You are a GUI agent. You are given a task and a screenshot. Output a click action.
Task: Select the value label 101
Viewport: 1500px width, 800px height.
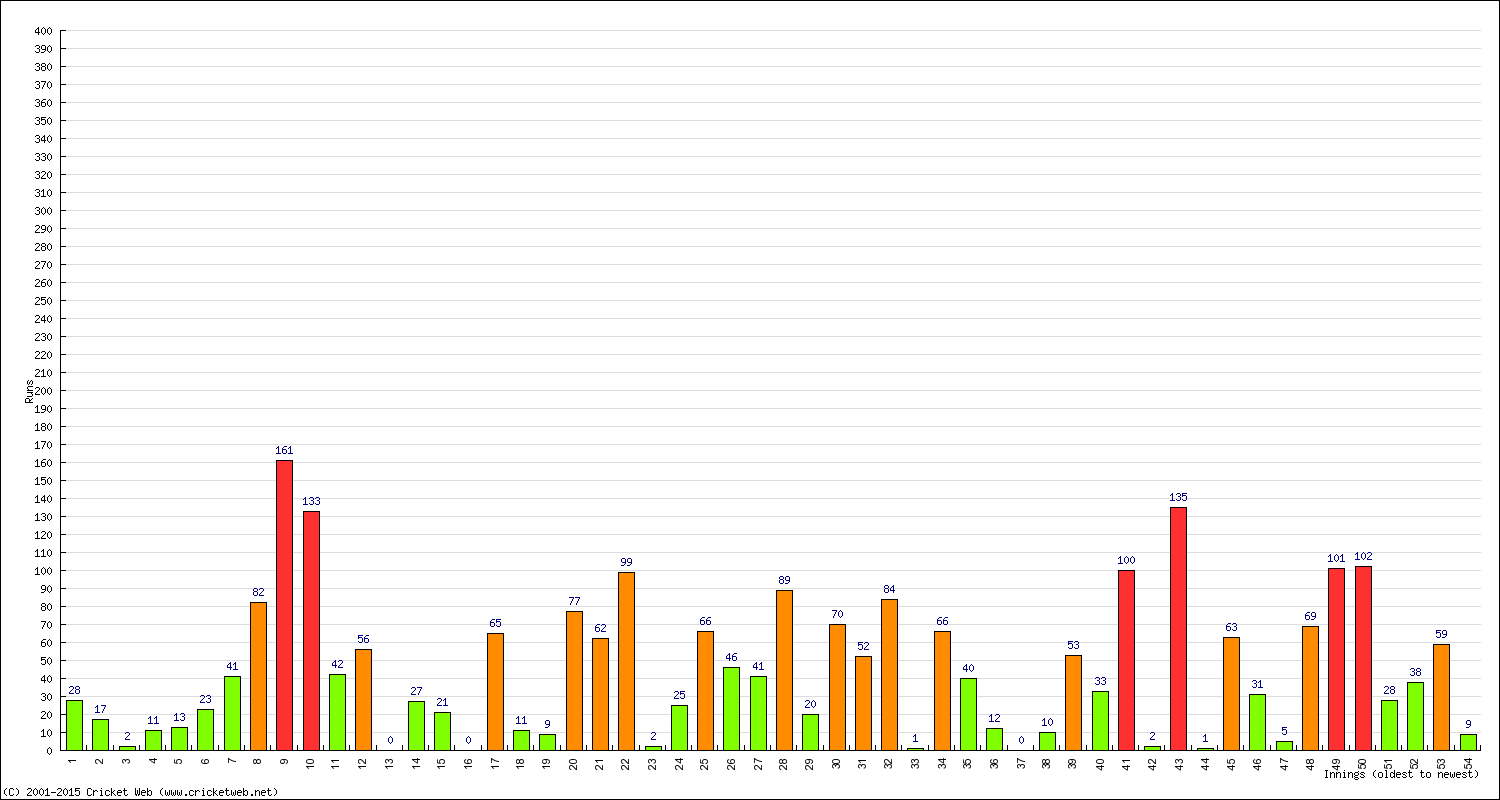coord(1337,558)
